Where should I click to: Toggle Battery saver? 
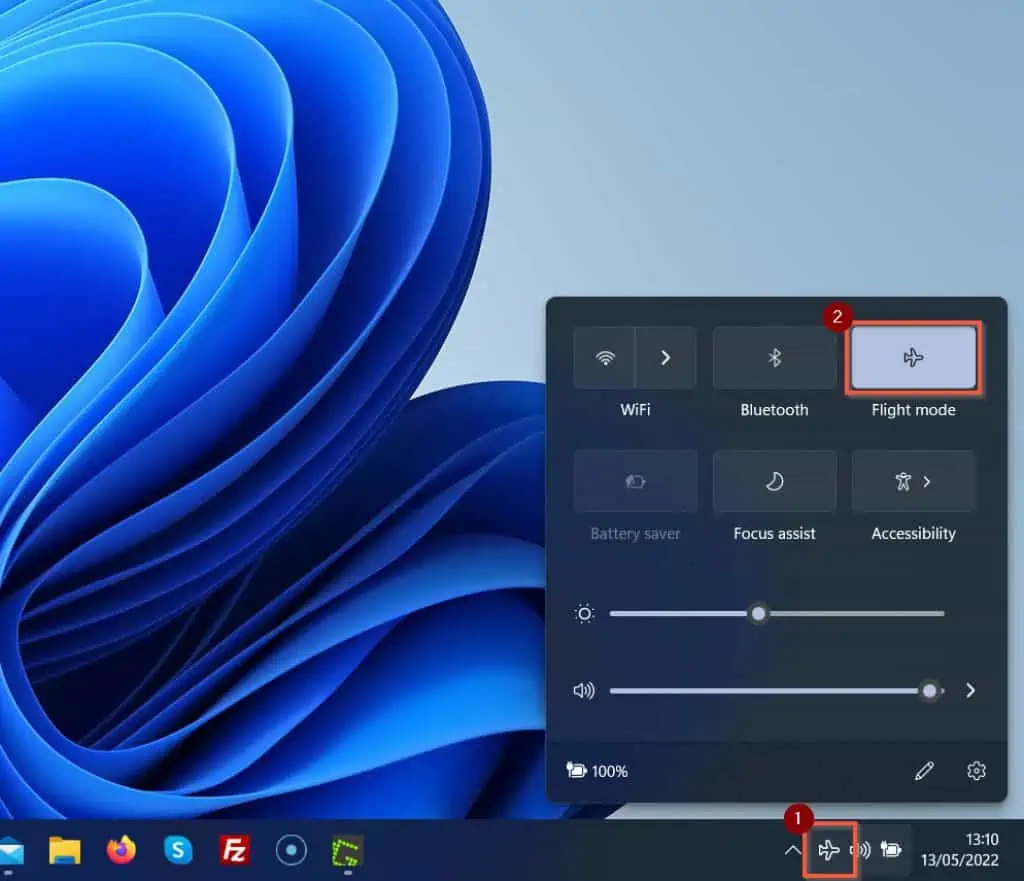tap(634, 481)
